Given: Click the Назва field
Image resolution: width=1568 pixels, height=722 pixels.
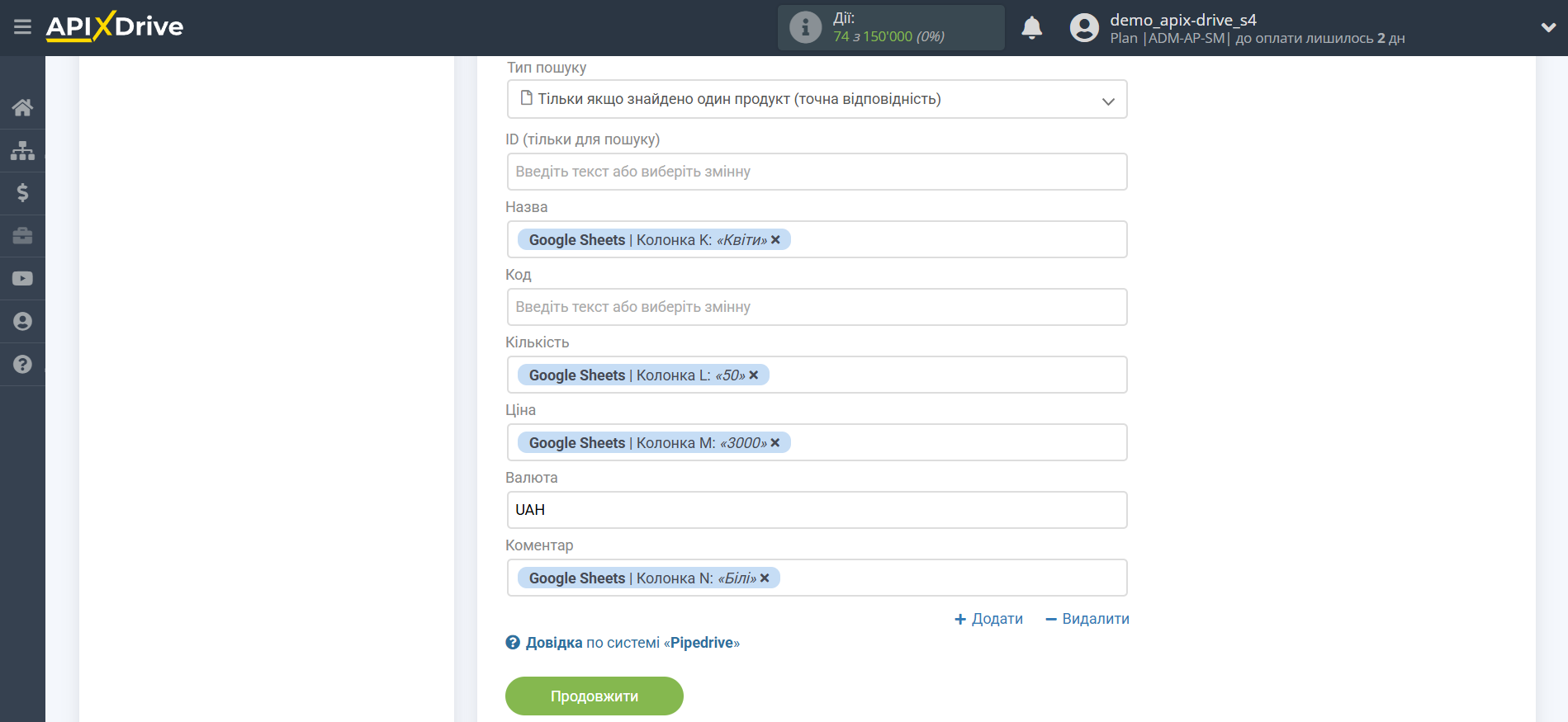Looking at the screenshot, I should pos(817,239).
